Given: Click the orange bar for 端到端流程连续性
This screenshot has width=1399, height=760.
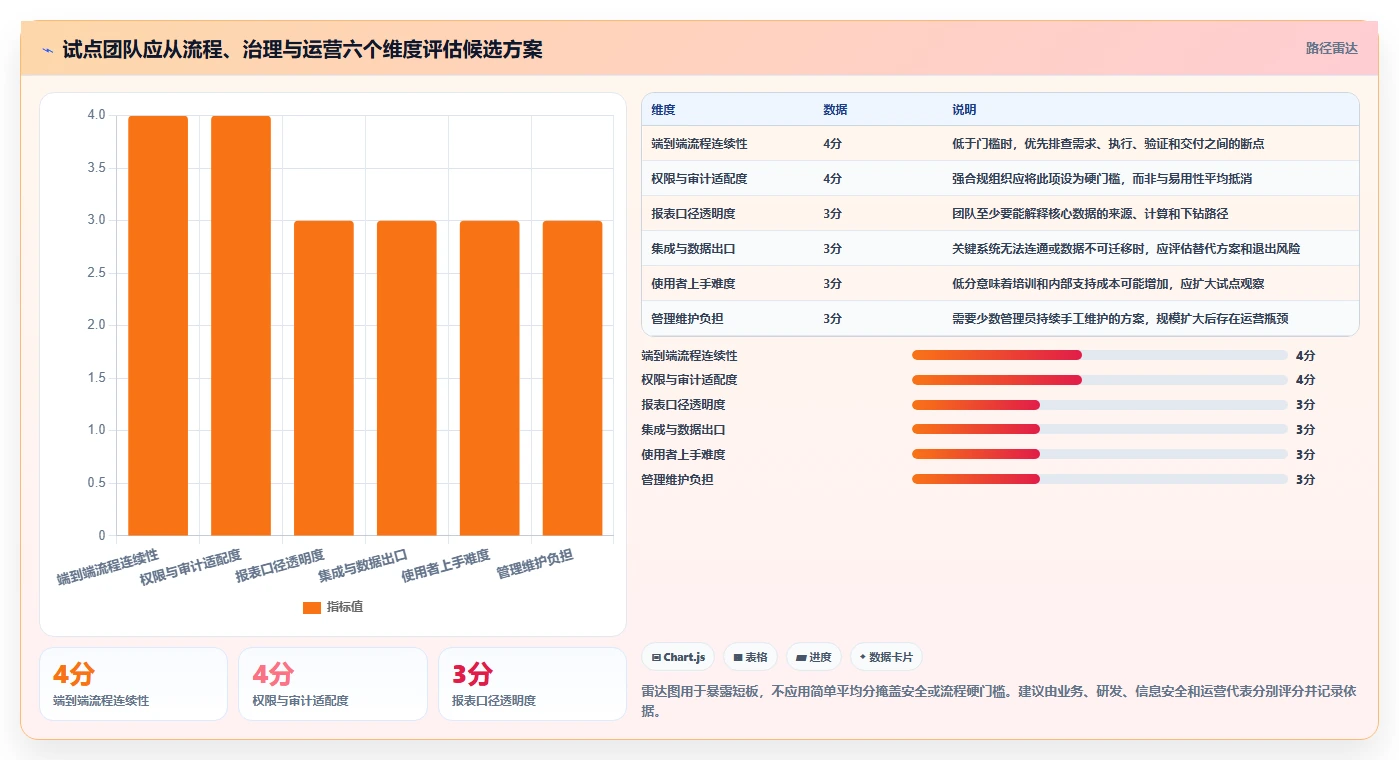Looking at the screenshot, I should point(158,325).
